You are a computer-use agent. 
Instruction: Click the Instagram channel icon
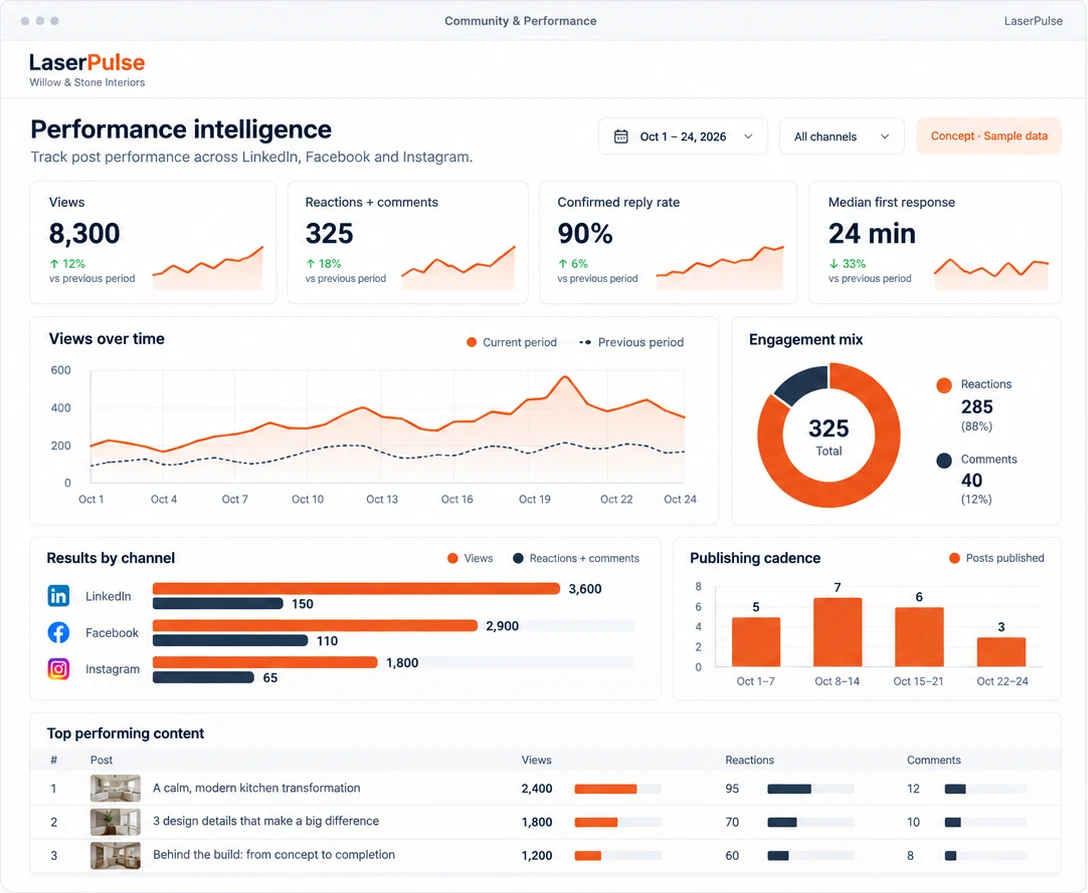click(58, 669)
